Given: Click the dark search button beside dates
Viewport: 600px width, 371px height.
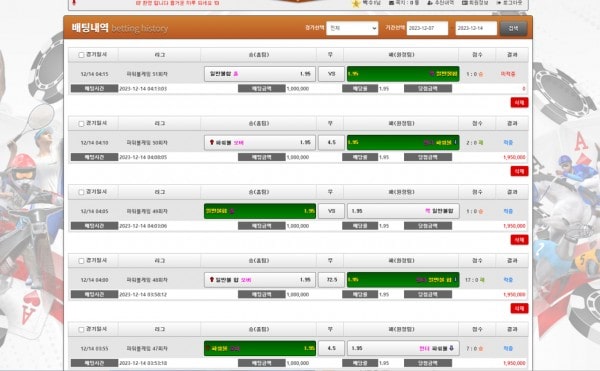Looking at the screenshot, I should tap(513, 28).
